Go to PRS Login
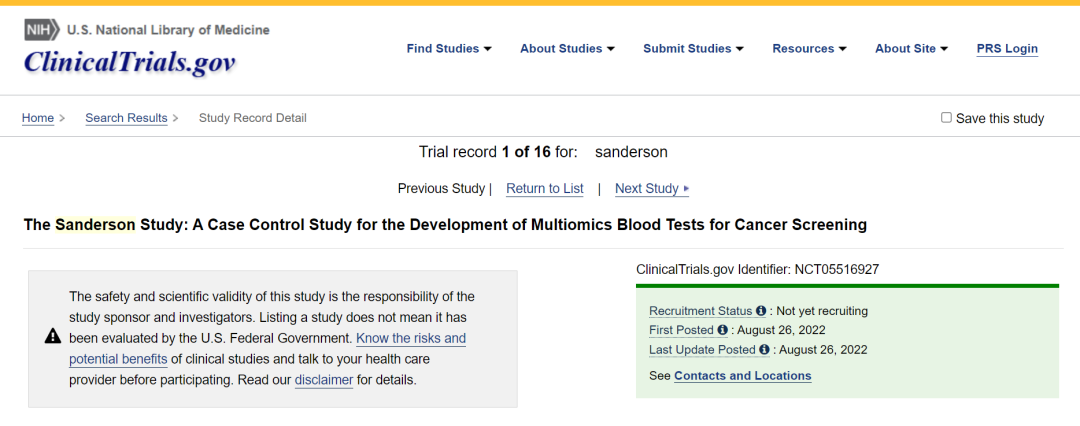This screenshot has width=1080, height=426. [x=1007, y=48]
